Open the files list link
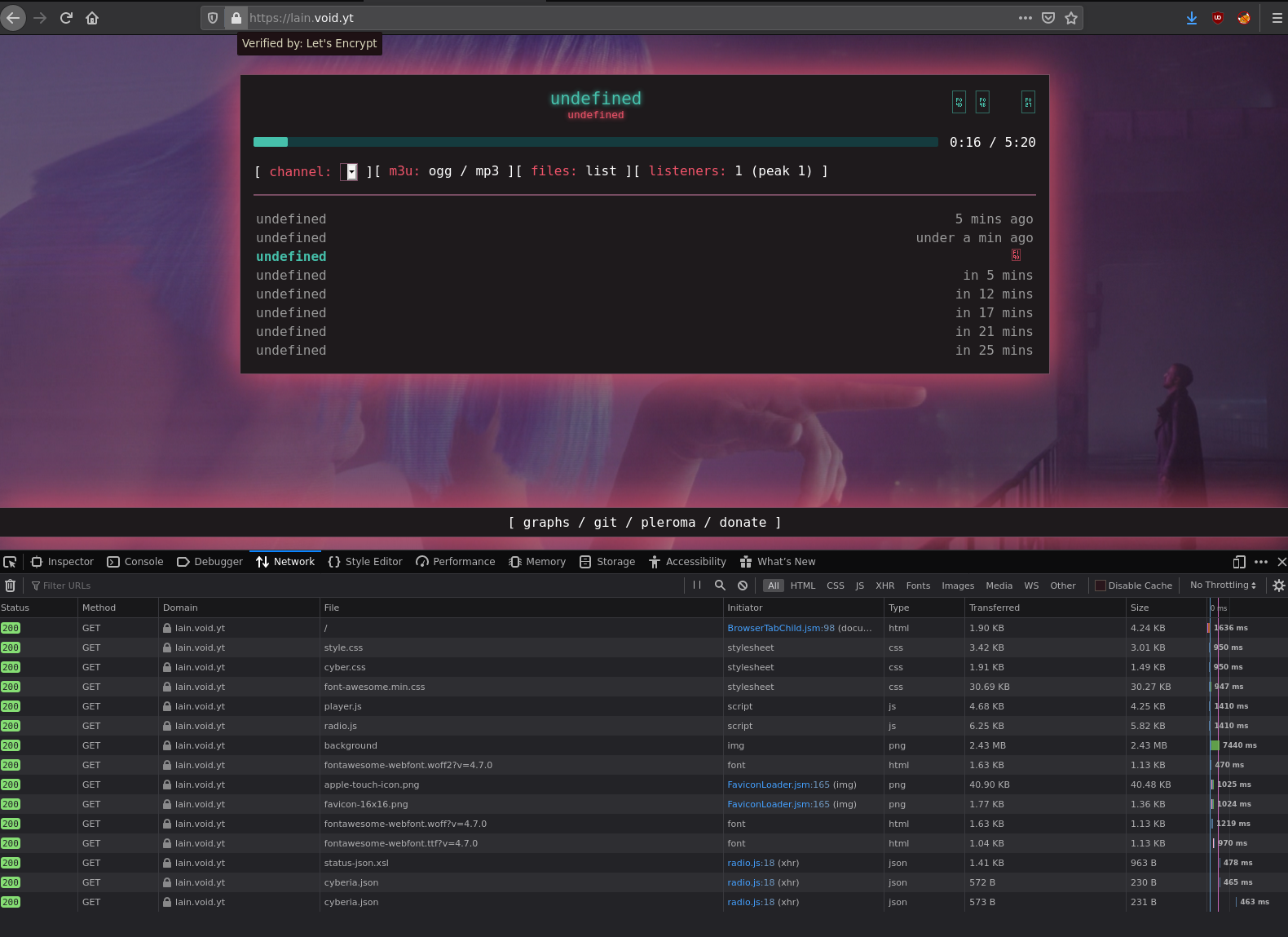The height and width of the screenshot is (937, 1288). 601,171
